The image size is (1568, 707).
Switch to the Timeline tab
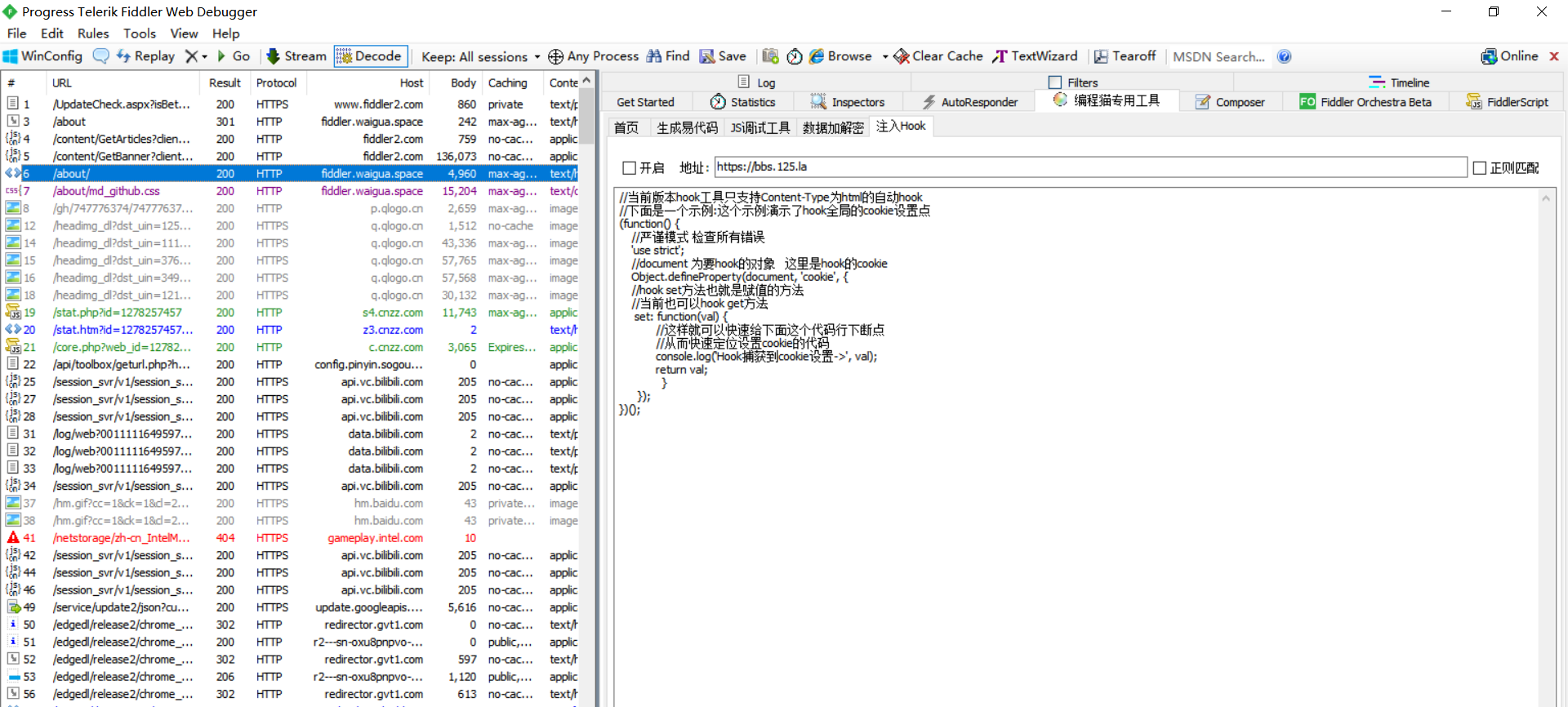pos(1399,82)
